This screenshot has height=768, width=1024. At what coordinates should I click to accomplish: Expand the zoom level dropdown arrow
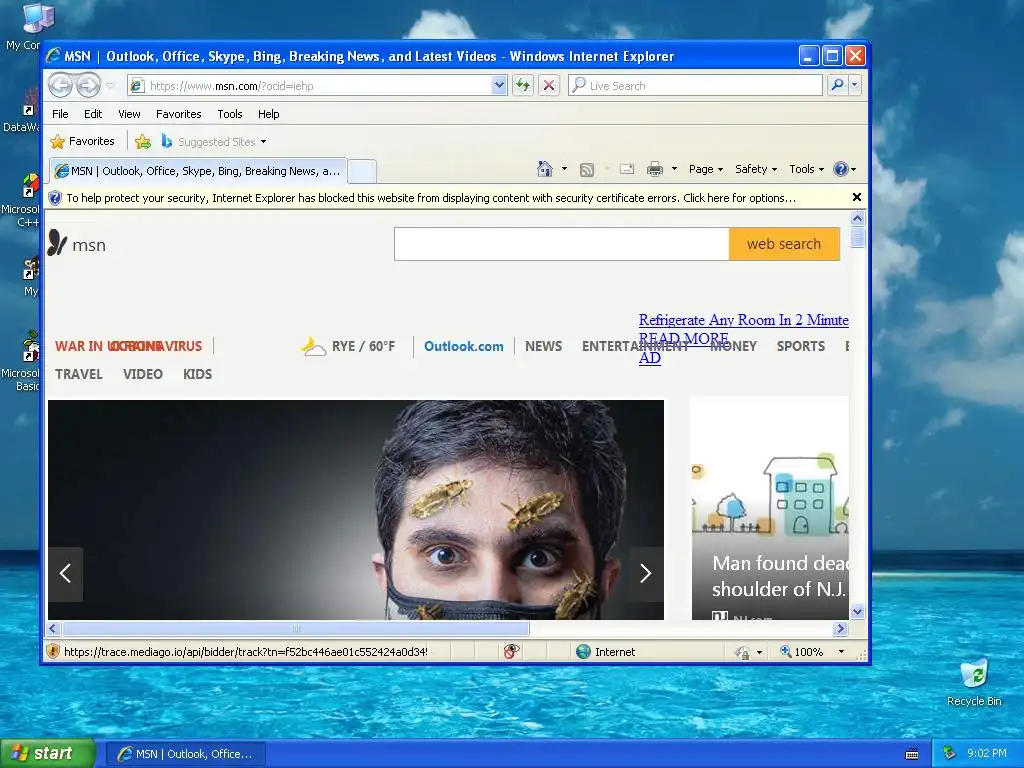click(841, 652)
